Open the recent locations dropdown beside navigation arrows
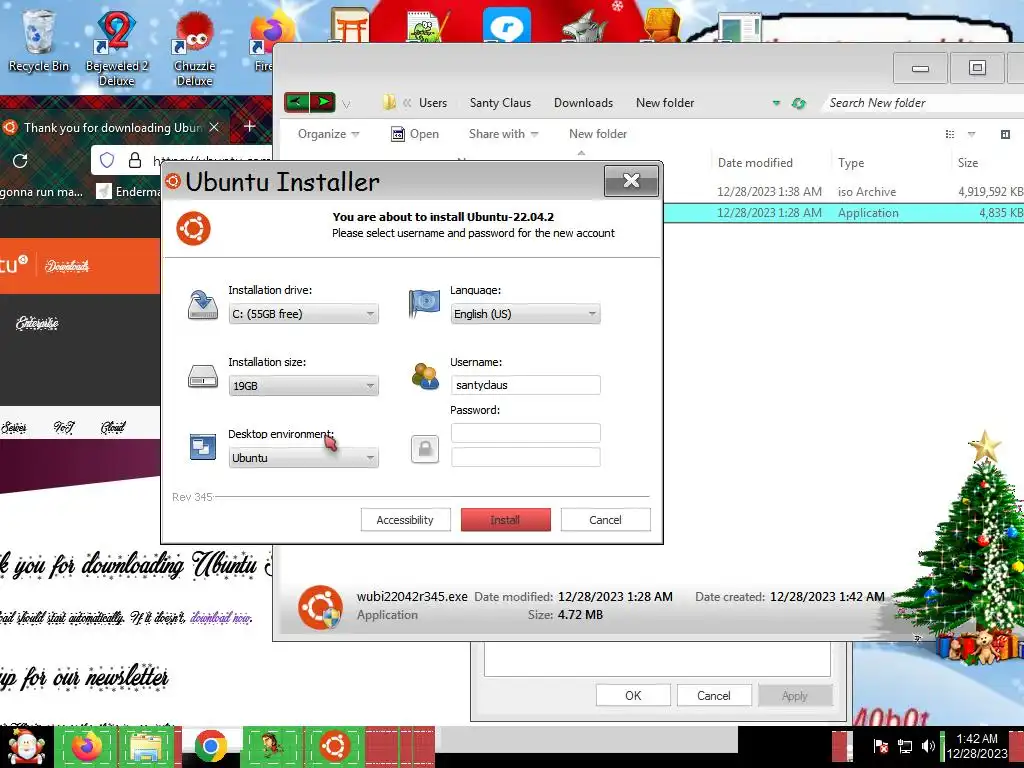1024x768 pixels. (x=346, y=104)
